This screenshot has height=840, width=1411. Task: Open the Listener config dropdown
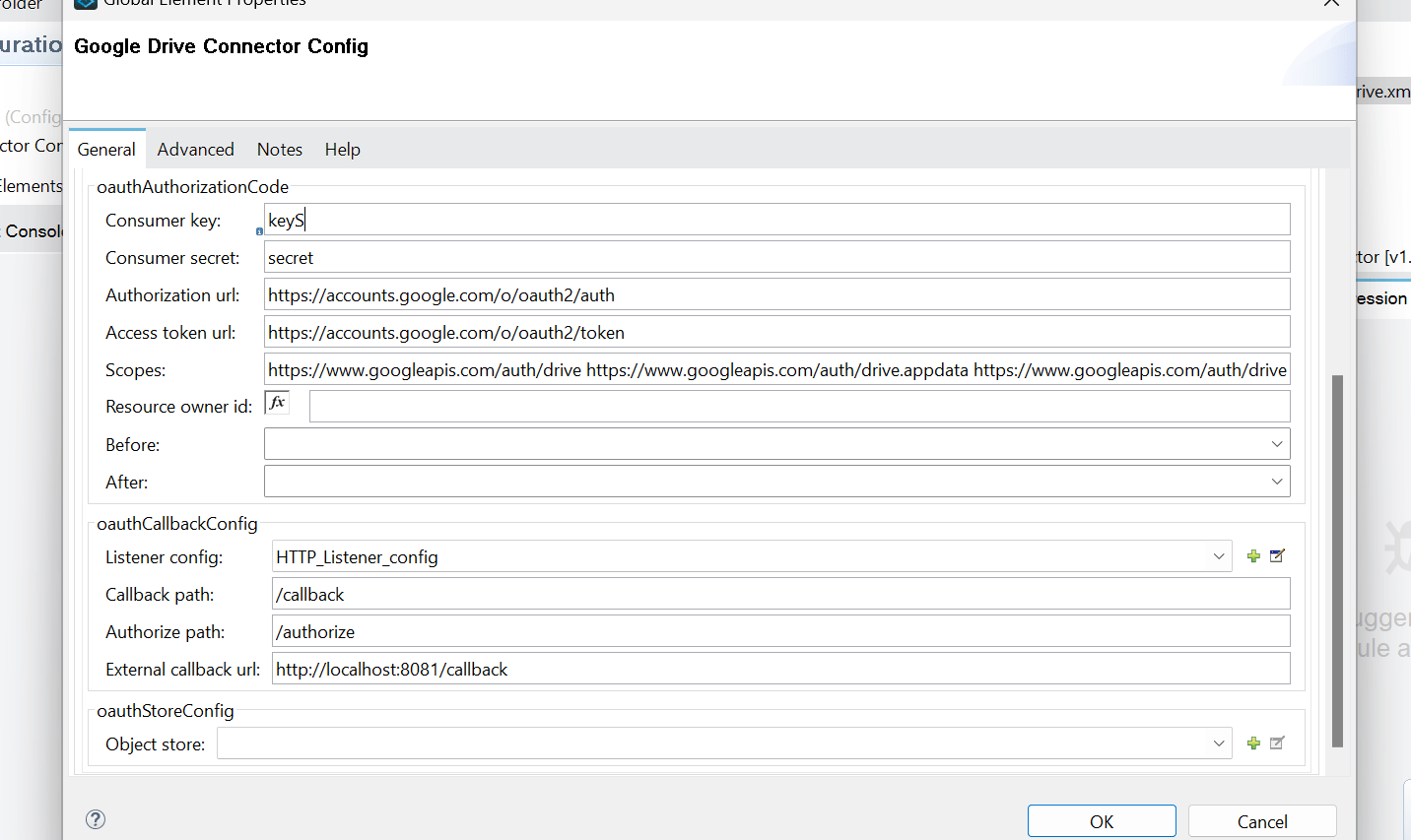click(x=1219, y=556)
